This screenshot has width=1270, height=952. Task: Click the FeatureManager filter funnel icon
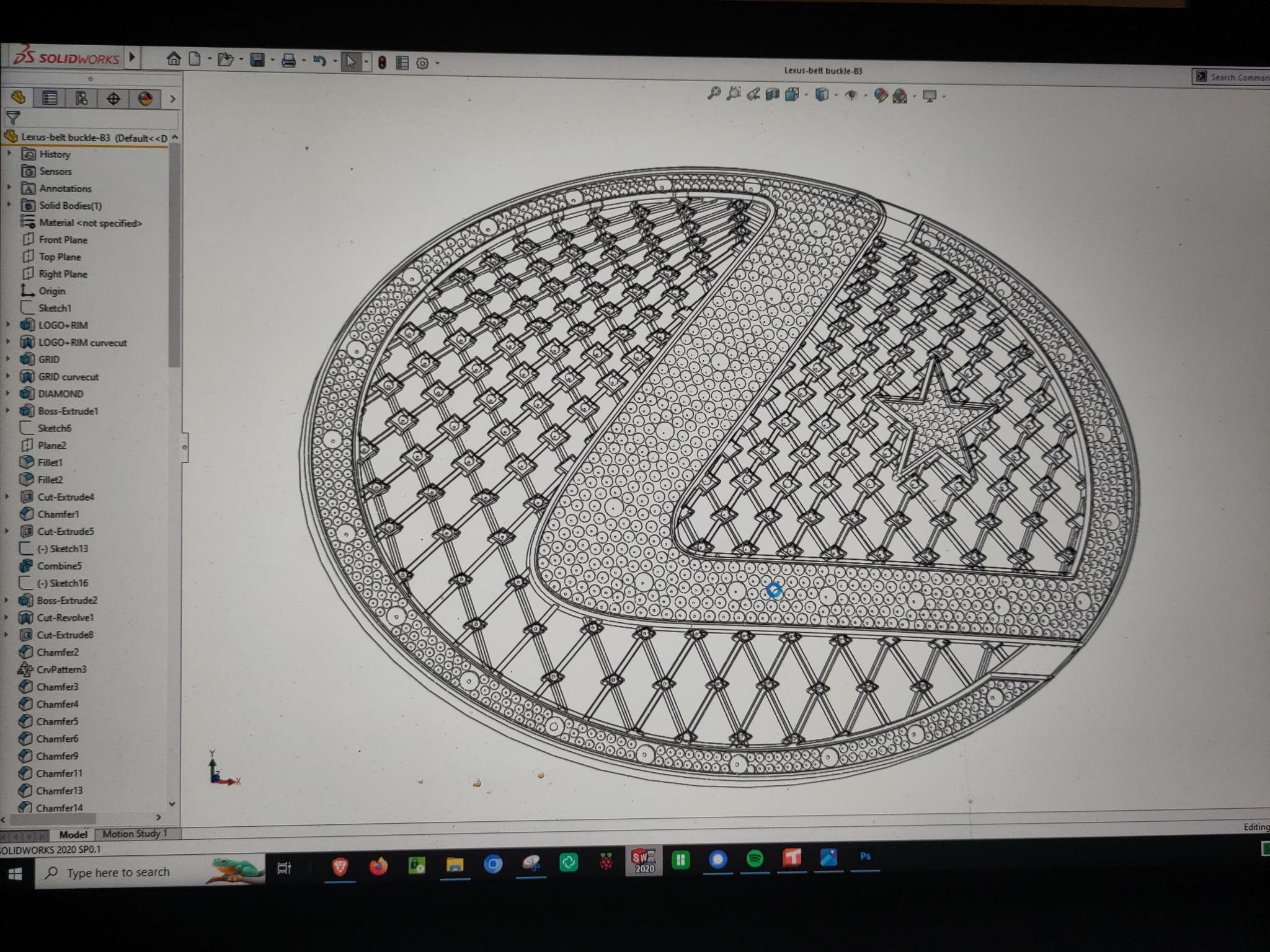(x=13, y=117)
